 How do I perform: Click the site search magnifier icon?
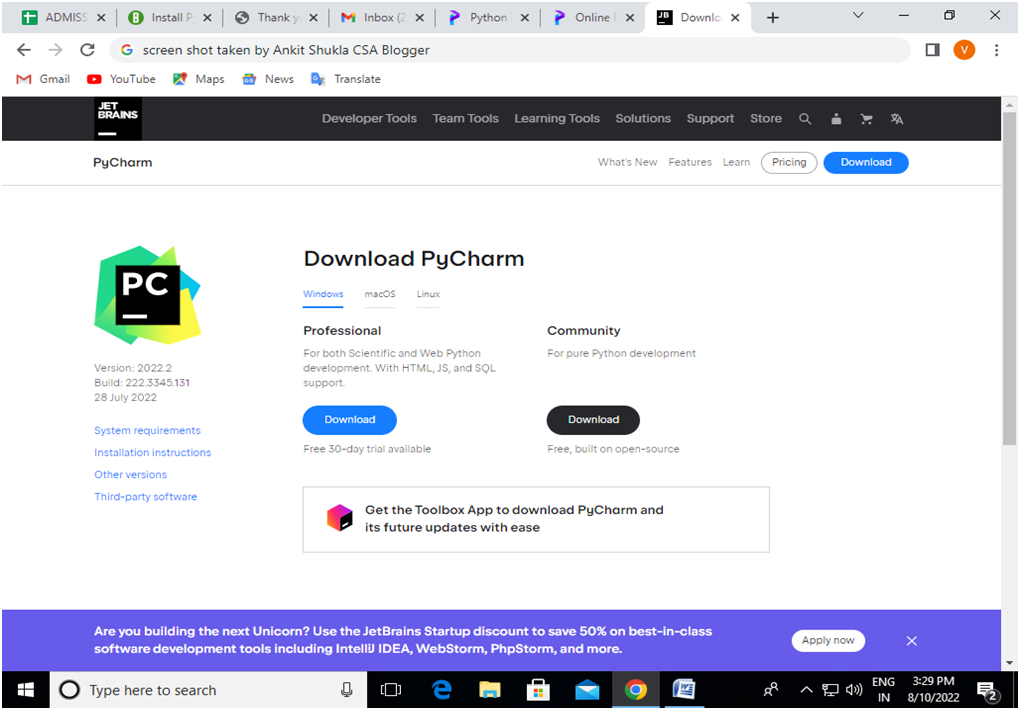(805, 119)
